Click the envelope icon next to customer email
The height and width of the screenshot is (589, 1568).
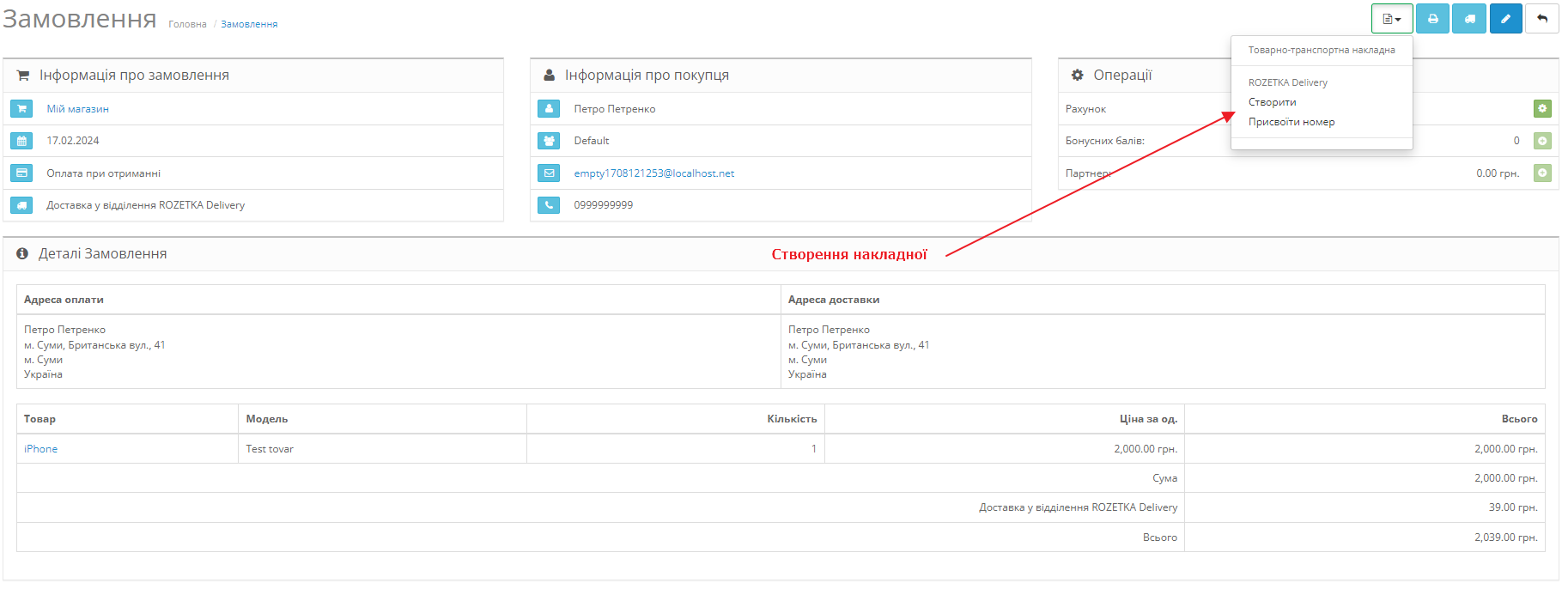click(549, 173)
